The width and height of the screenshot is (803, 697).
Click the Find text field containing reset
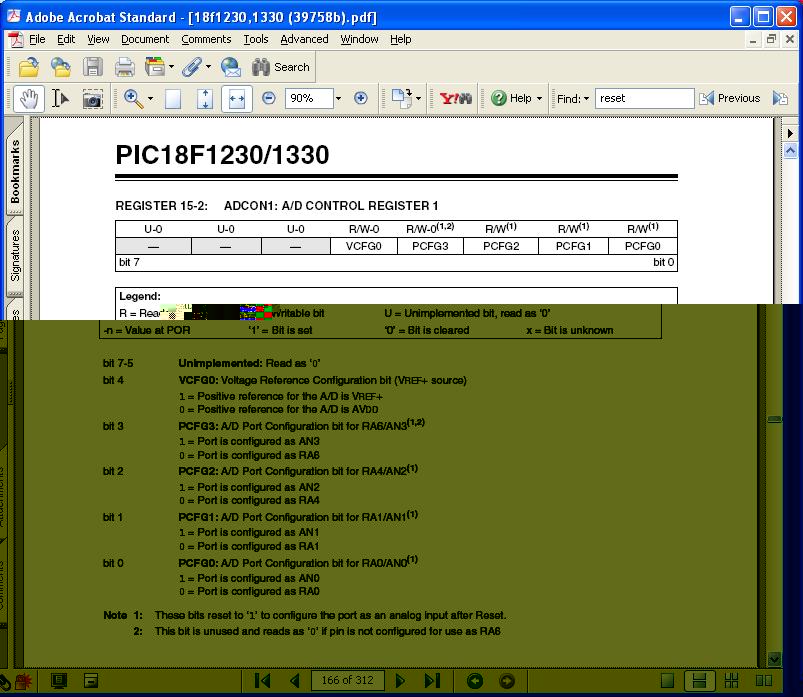[x=644, y=98]
